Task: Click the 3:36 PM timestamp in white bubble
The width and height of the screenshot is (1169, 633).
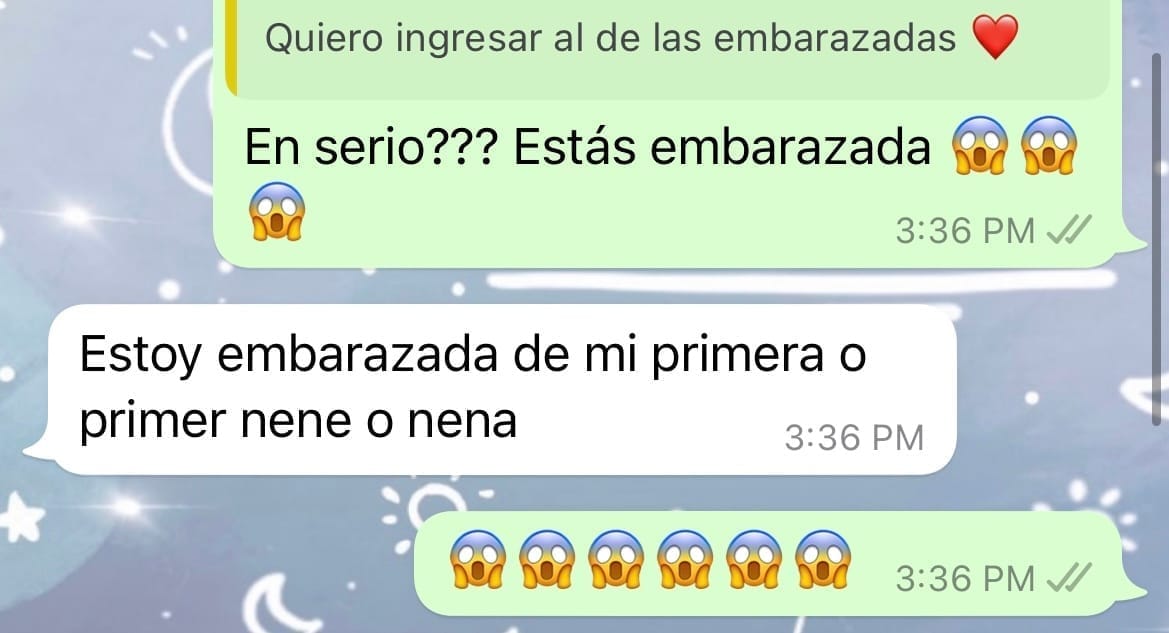Action: tap(854, 438)
